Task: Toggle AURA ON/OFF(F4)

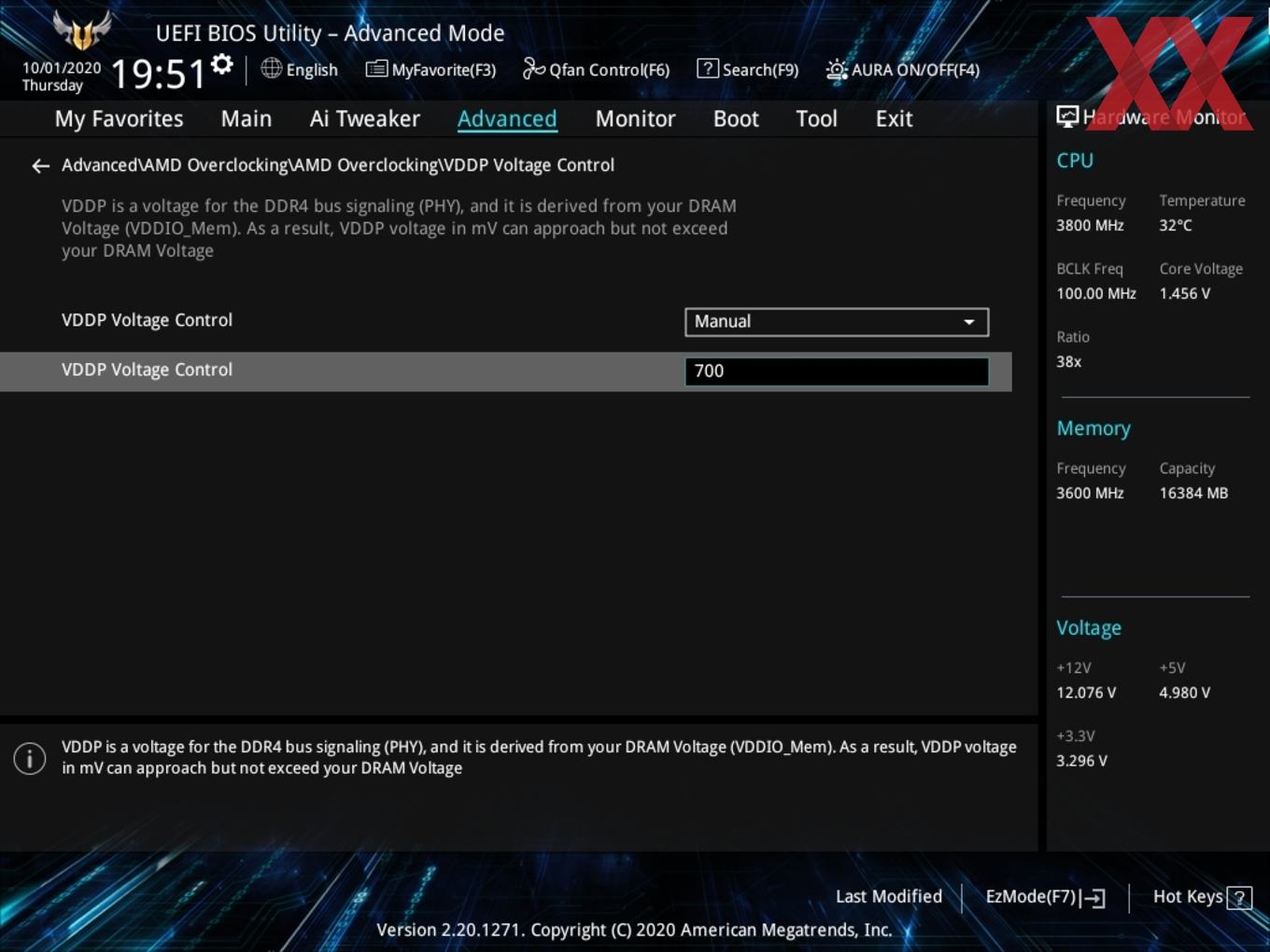Action: point(903,69)
